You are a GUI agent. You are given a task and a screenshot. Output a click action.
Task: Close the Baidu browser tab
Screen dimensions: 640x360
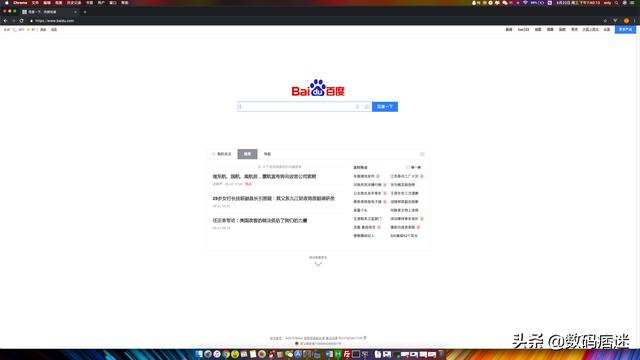click(75, 12)
